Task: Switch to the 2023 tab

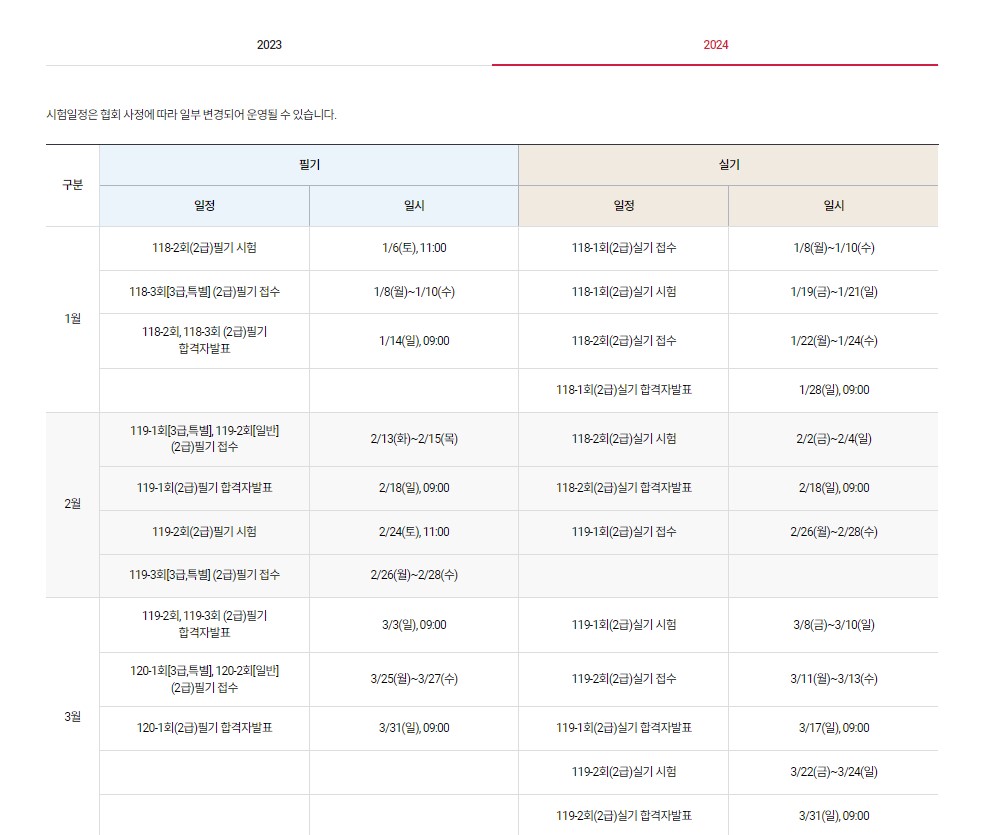Action: click(x=271, y=44)
